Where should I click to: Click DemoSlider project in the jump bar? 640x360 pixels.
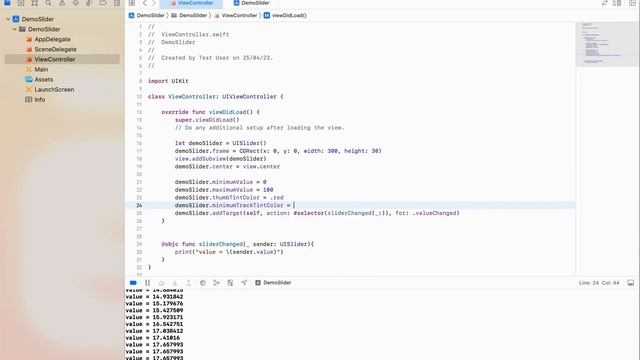coord(147,16)
